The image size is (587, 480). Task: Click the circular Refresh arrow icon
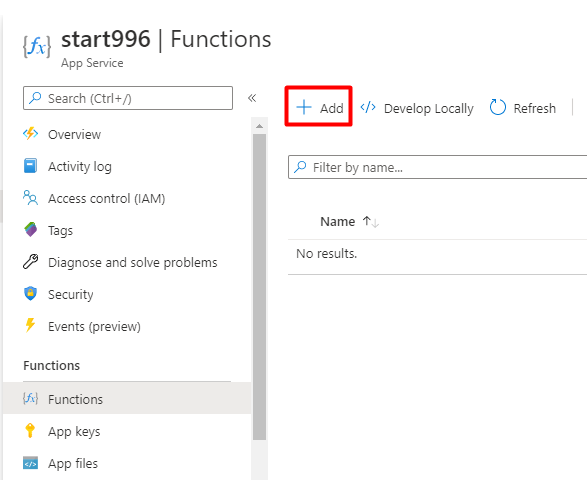(x=498, y=107)
